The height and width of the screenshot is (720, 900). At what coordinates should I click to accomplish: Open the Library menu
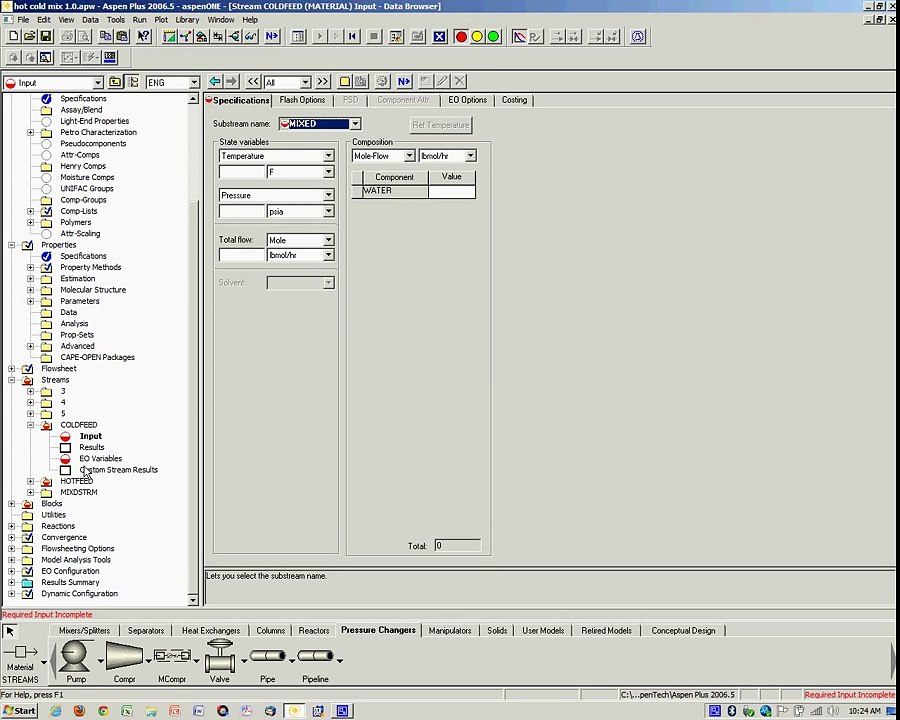coord(187,20)
